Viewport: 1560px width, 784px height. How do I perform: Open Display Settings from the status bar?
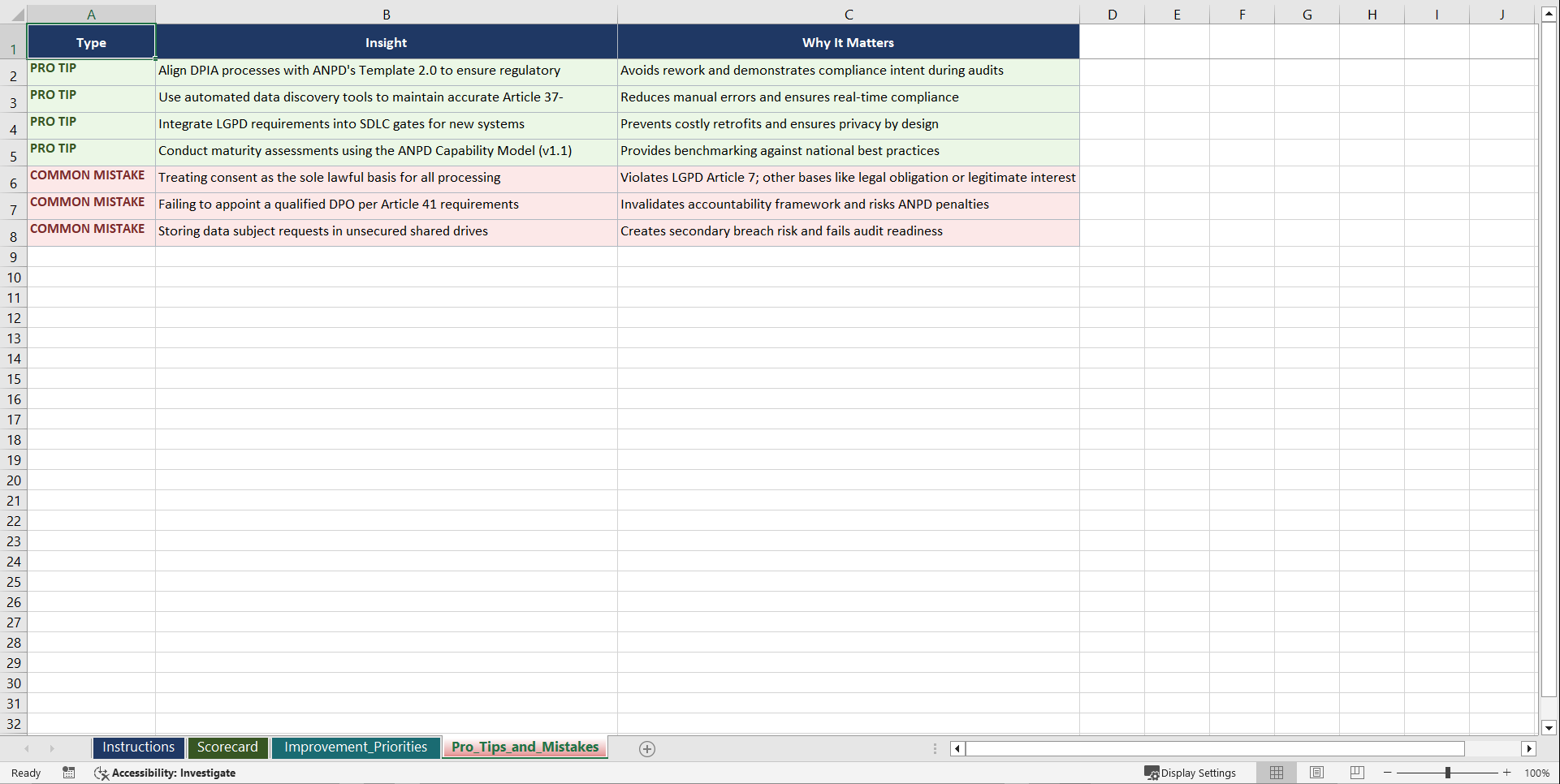pos(1191,773)
